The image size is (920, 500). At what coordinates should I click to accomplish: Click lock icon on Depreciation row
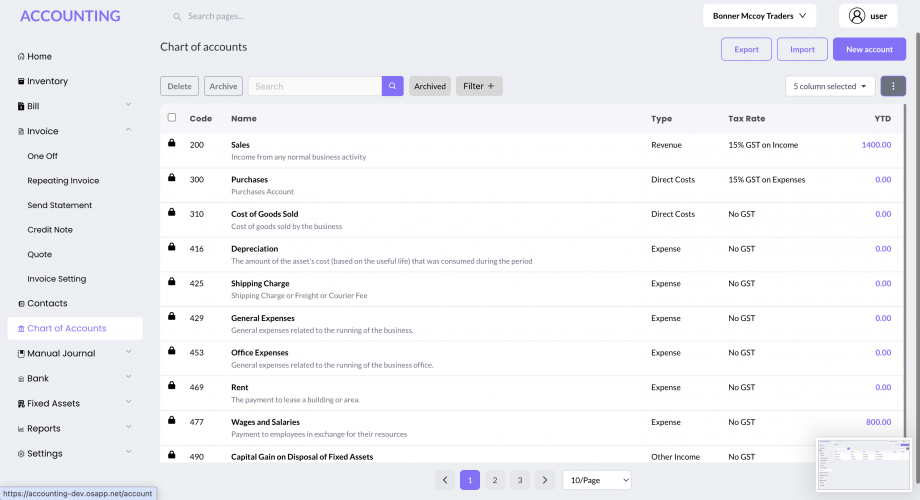(x=171, y=246)
